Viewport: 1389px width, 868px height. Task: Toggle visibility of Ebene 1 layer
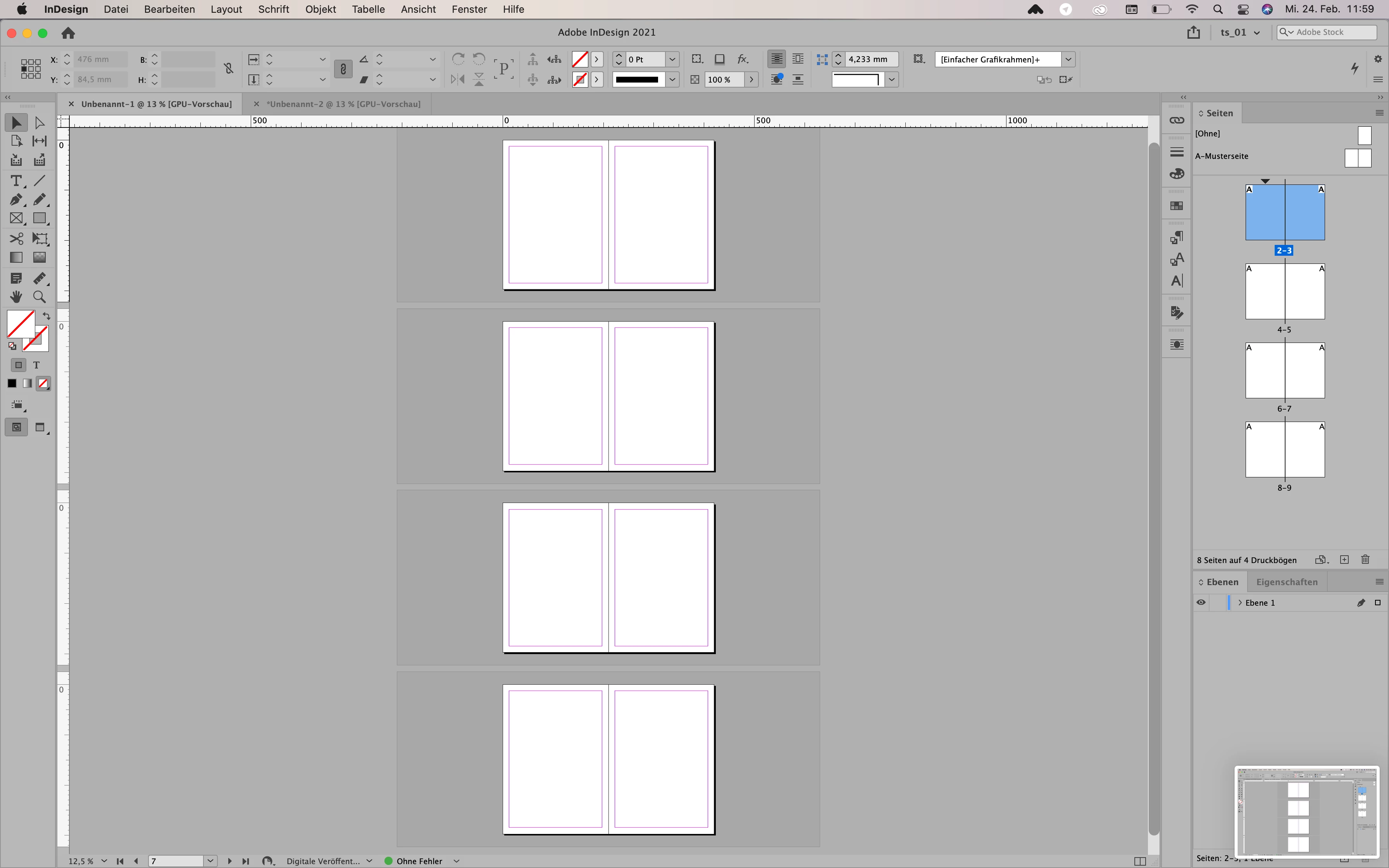pos(1201,603)
